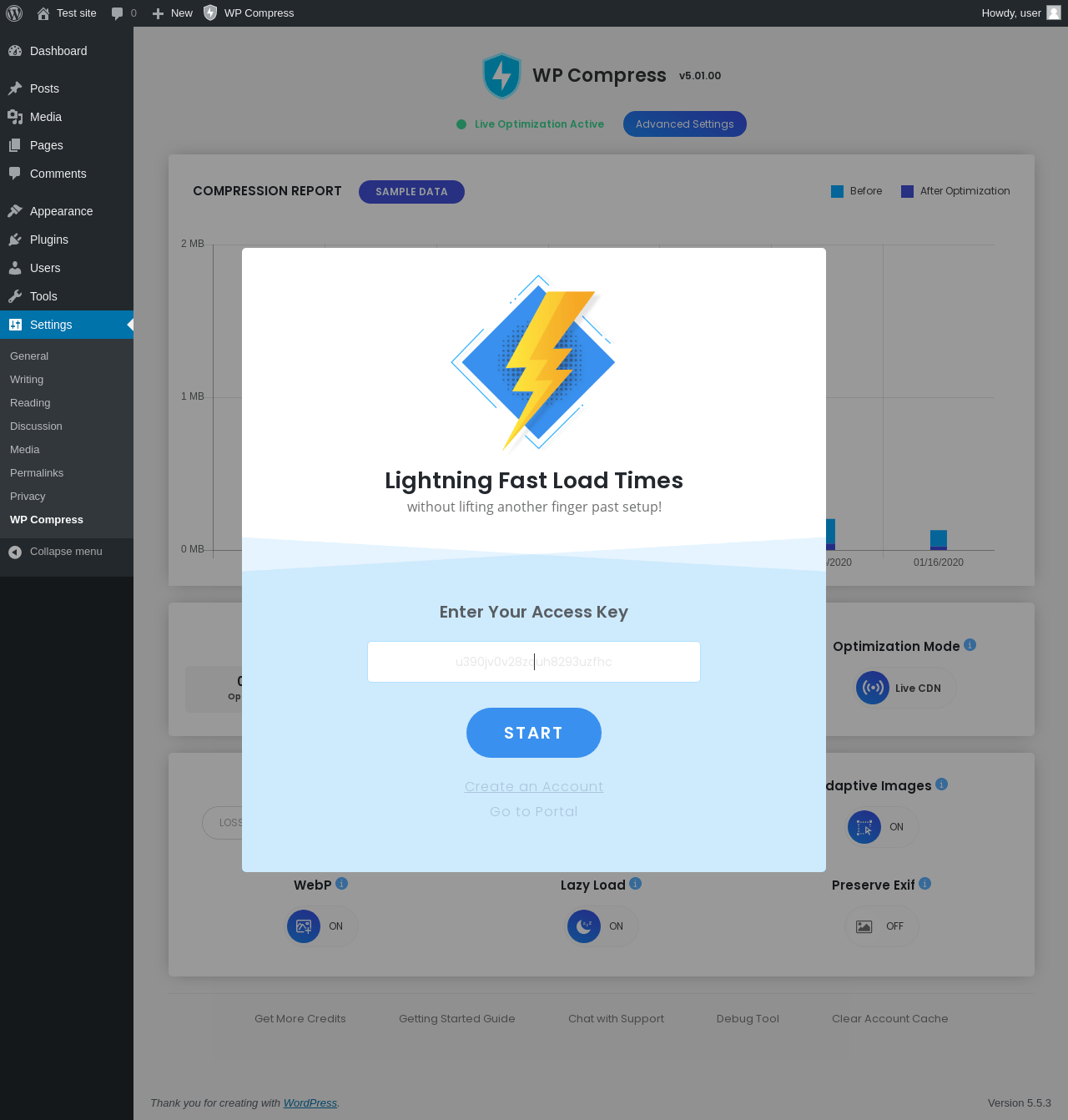Click info icon beside Preserve Exif
1068x1120 pixels.
coord(924,884)
